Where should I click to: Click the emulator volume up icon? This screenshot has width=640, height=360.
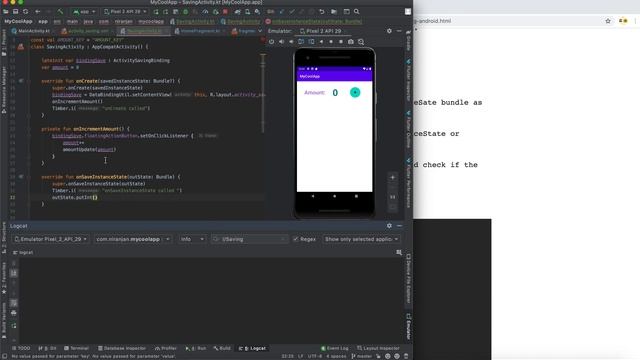point(281,41)
